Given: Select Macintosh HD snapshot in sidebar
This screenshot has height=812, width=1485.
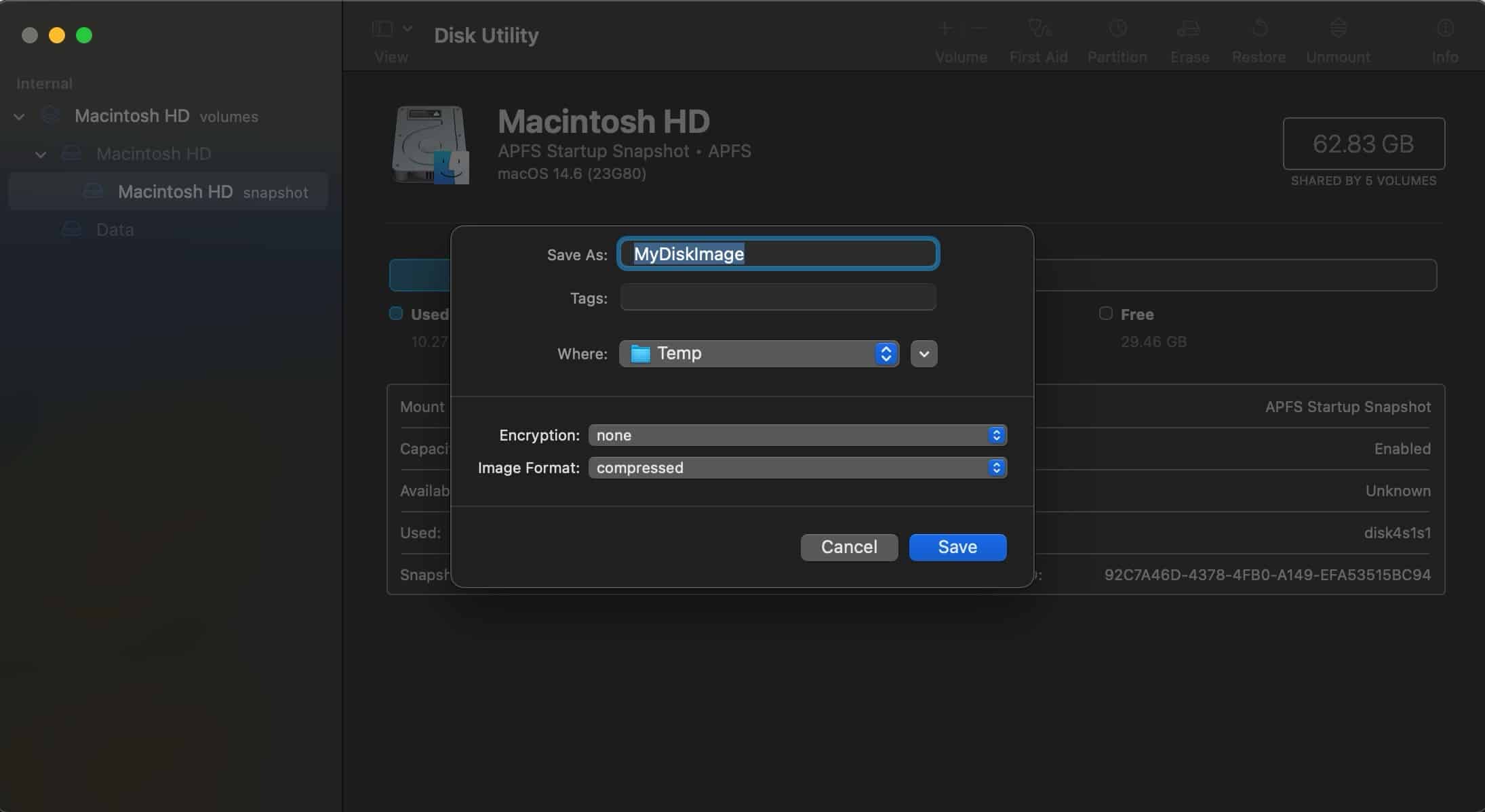Looking at the screenshot, I should 168,192.
